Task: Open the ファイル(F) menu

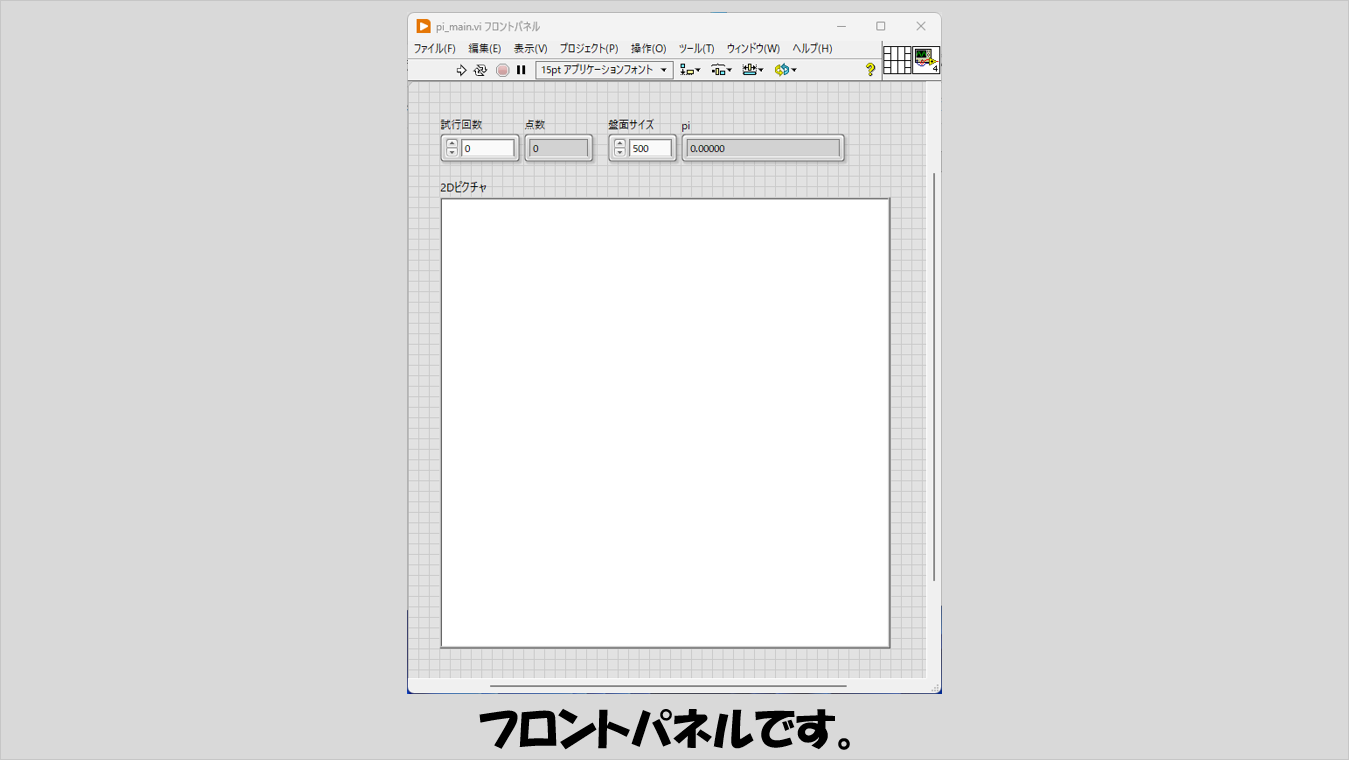Action: pyautogui.click(x=434, y=49)
